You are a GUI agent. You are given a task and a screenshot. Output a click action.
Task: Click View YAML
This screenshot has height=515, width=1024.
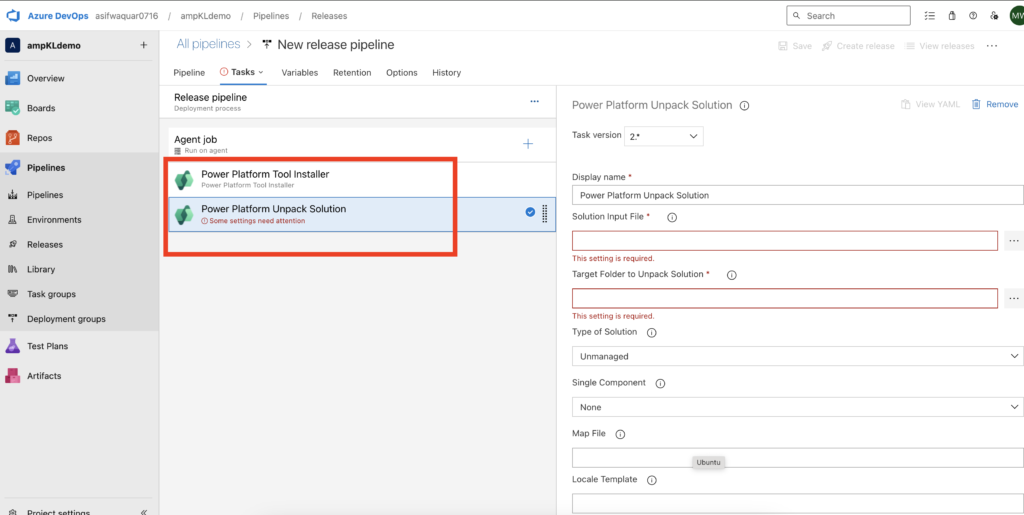pos(931,104)
